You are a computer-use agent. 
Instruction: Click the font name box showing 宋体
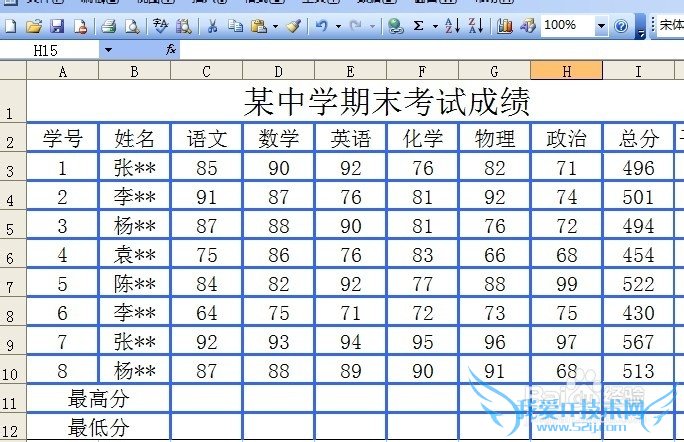[671, 26]
